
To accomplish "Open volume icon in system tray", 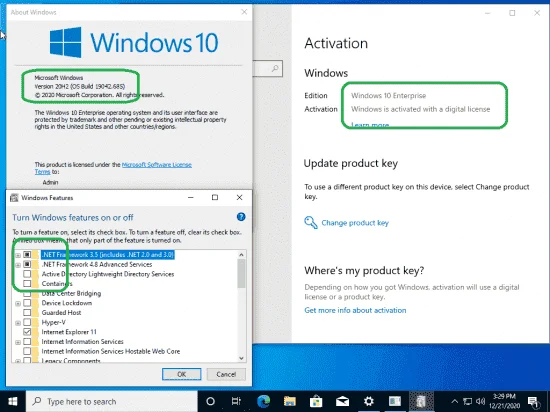I will pyautogui.click(x=481, y=401).
